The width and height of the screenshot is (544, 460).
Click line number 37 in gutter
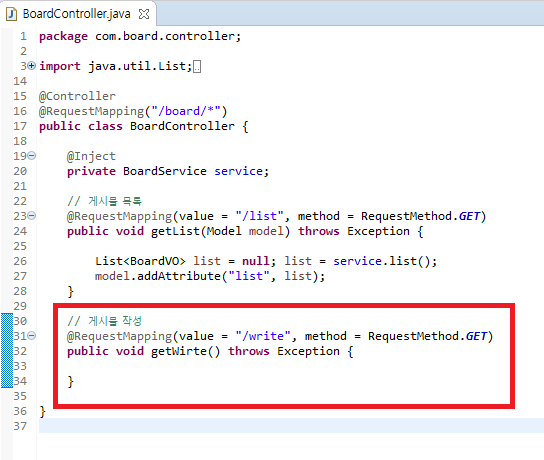20,426
